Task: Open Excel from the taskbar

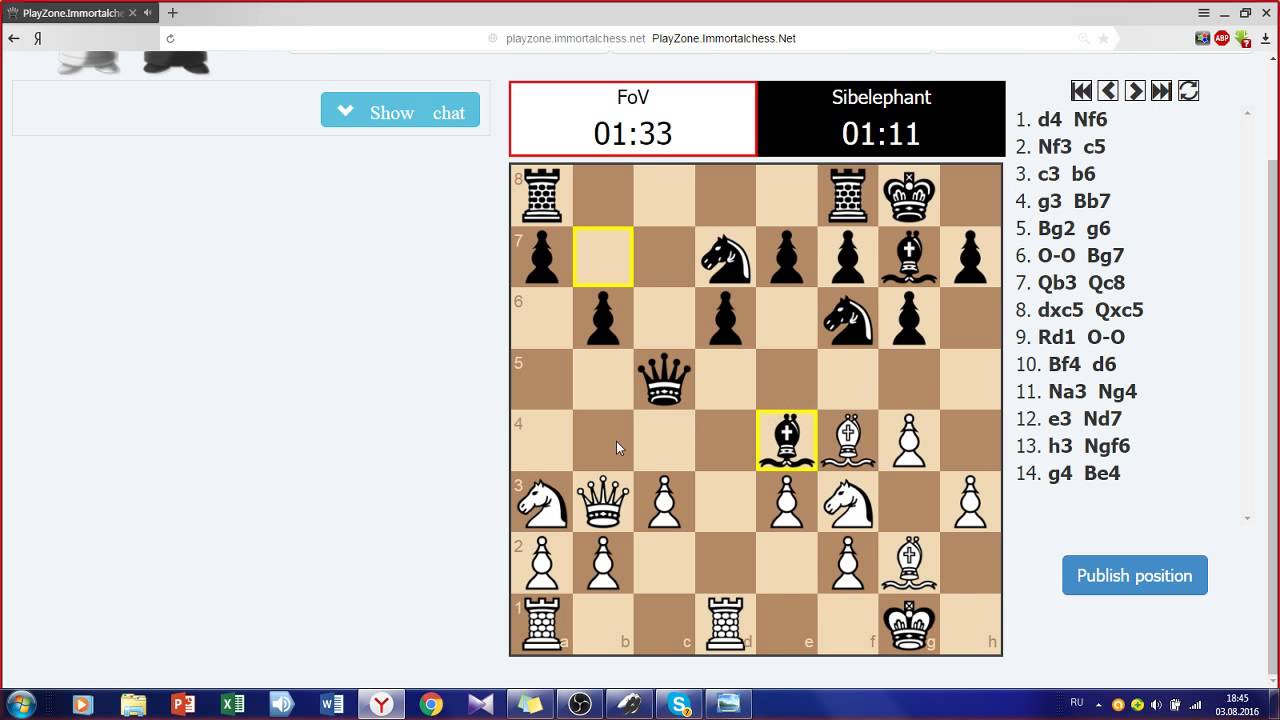Action: (x=232, y=704)
